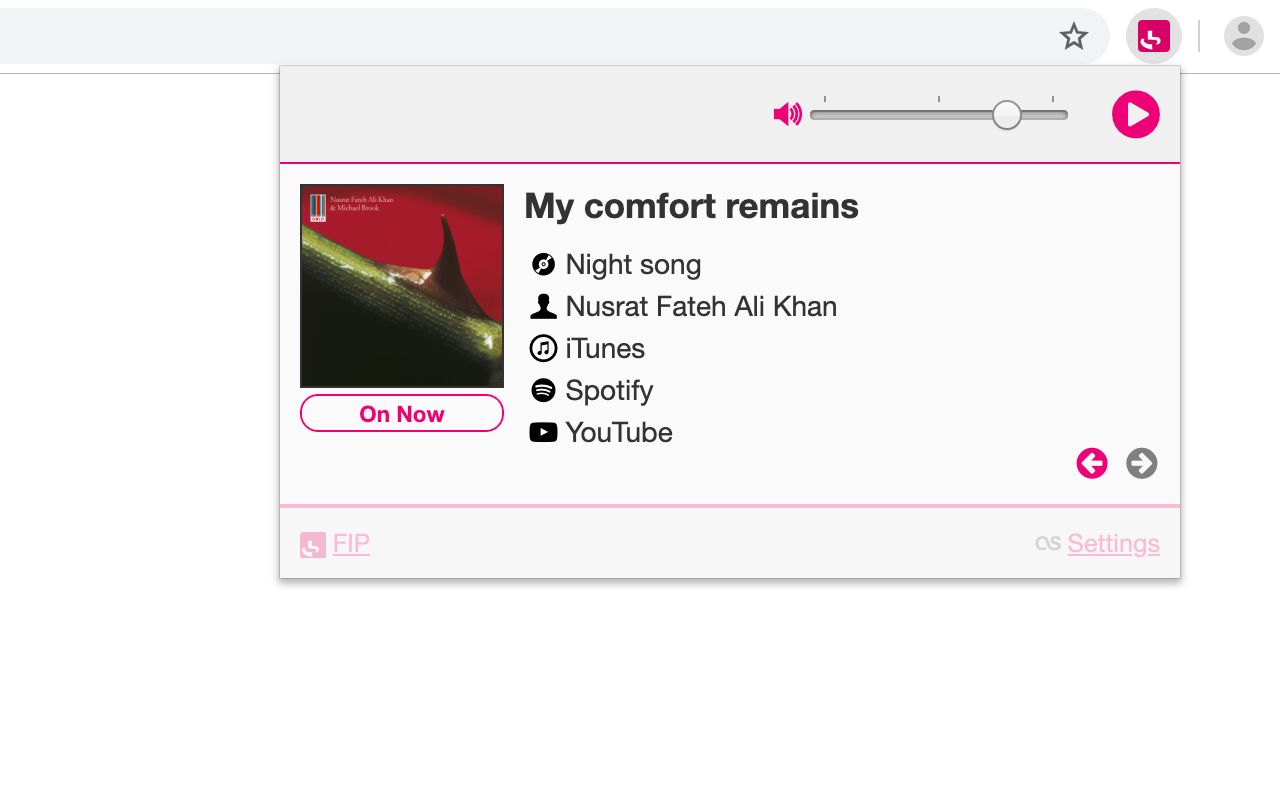Open the YouTube link
Viewport: 1280px width, 800px height.
pos(618,432)
